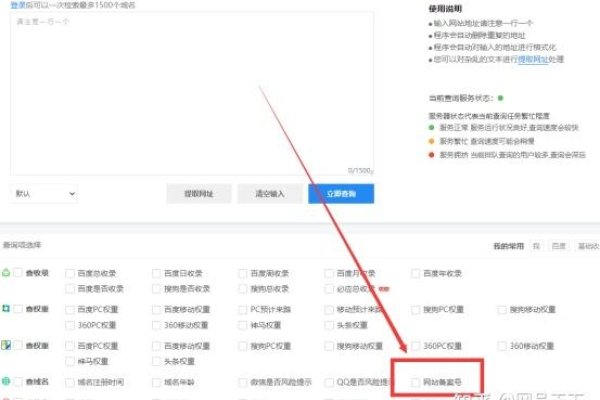Enable the 百度年收录 checkbox
Image resolution: width=600 pixels, height=400 pixels.
pos(416,273)
